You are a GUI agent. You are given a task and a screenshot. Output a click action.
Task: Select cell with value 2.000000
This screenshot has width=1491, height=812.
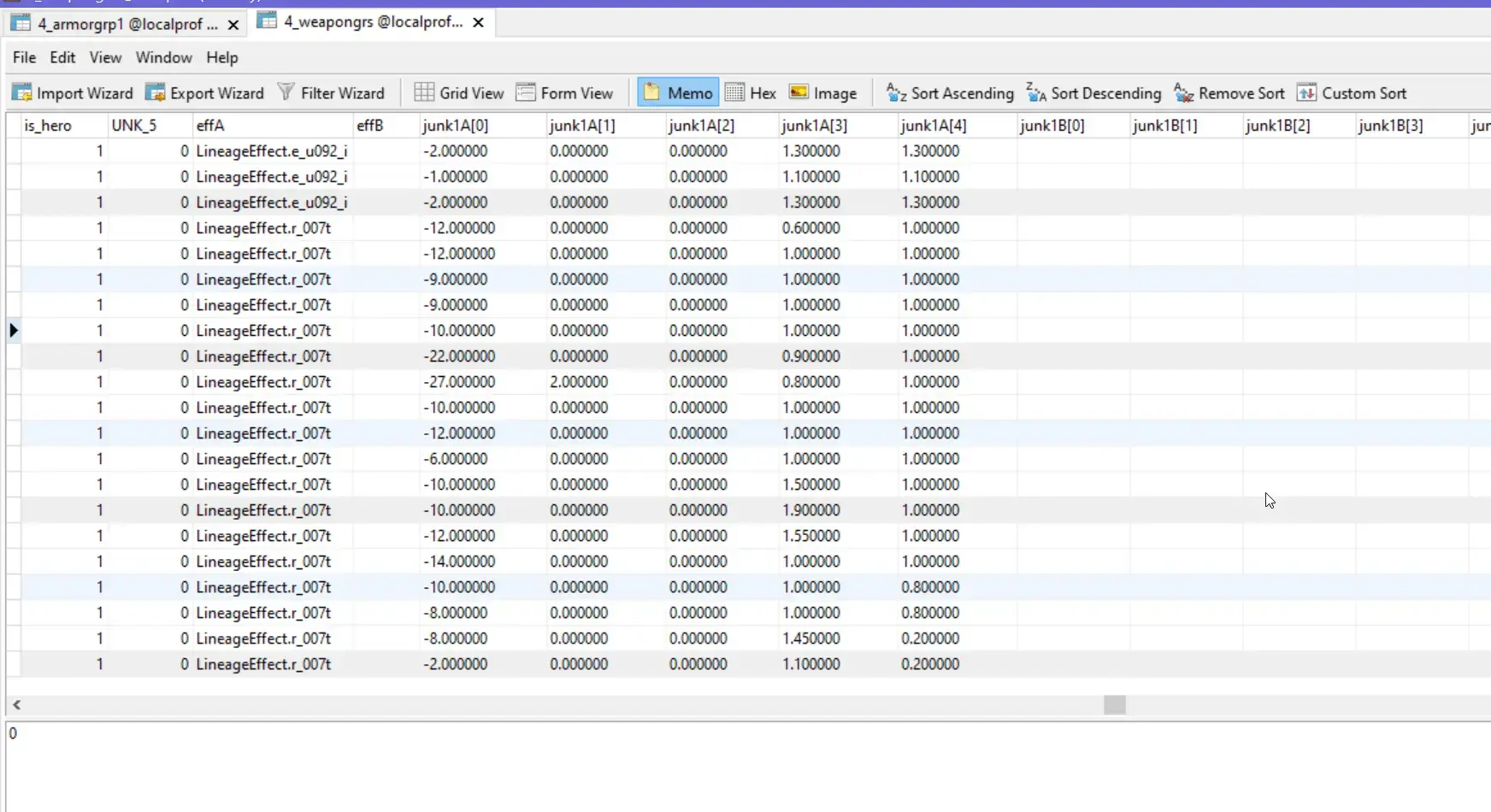(606, 382)
